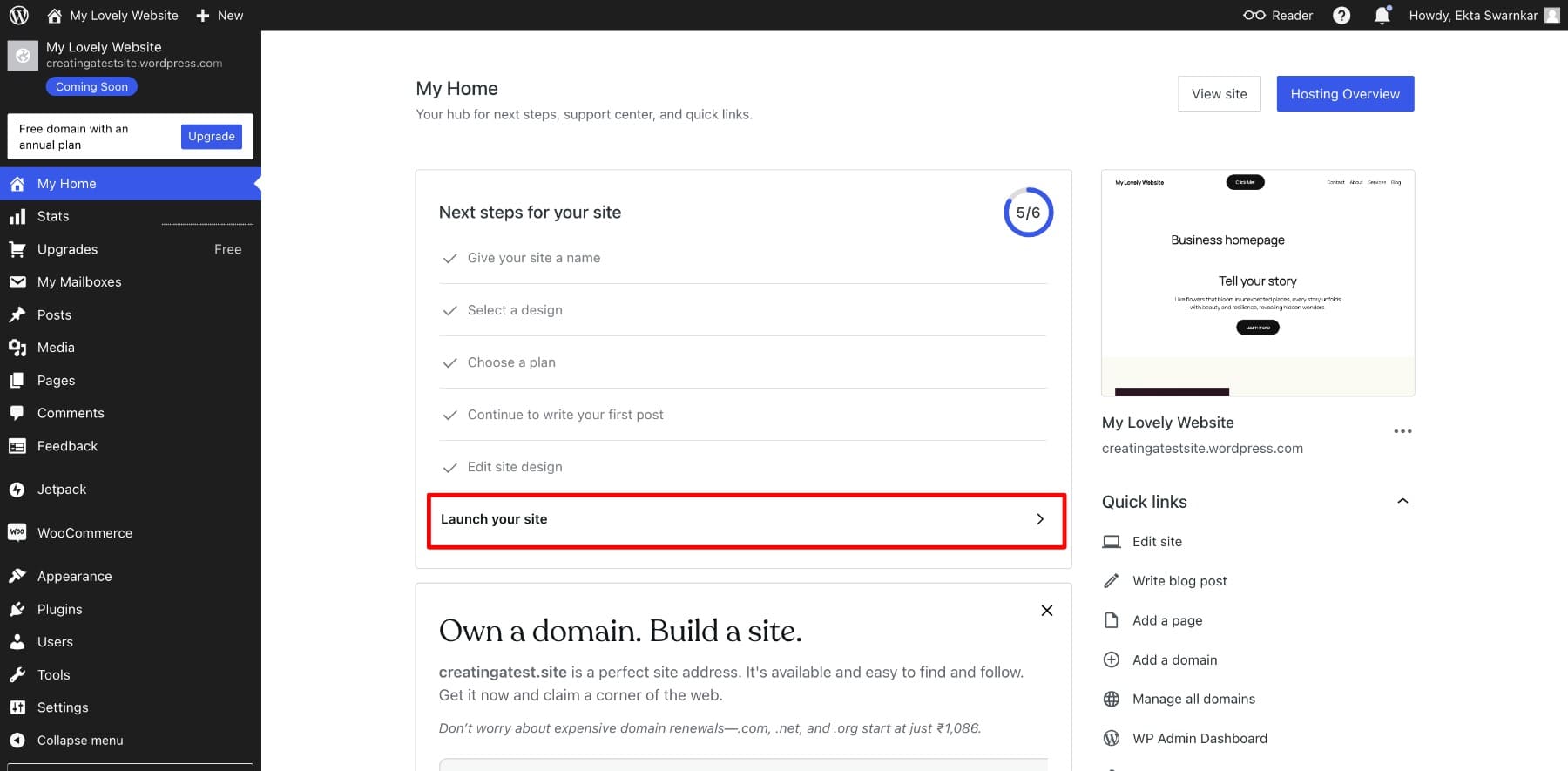This screenshot has width=1568, height=771.
Task: Expand the Launch your site step
Action: click(x=747, y=520)
